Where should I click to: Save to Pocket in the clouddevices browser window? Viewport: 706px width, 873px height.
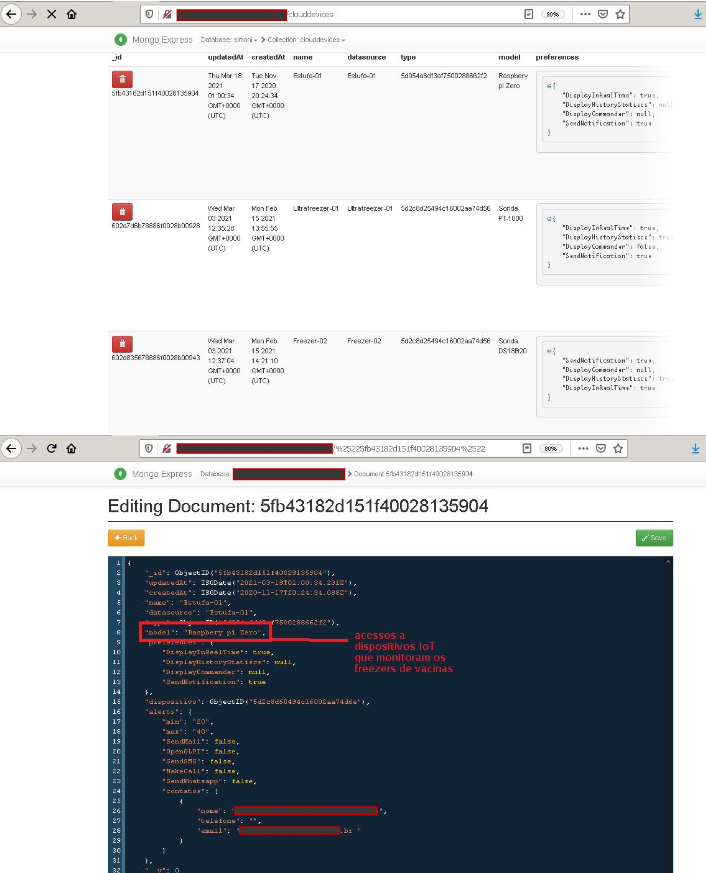pos(602,14)
